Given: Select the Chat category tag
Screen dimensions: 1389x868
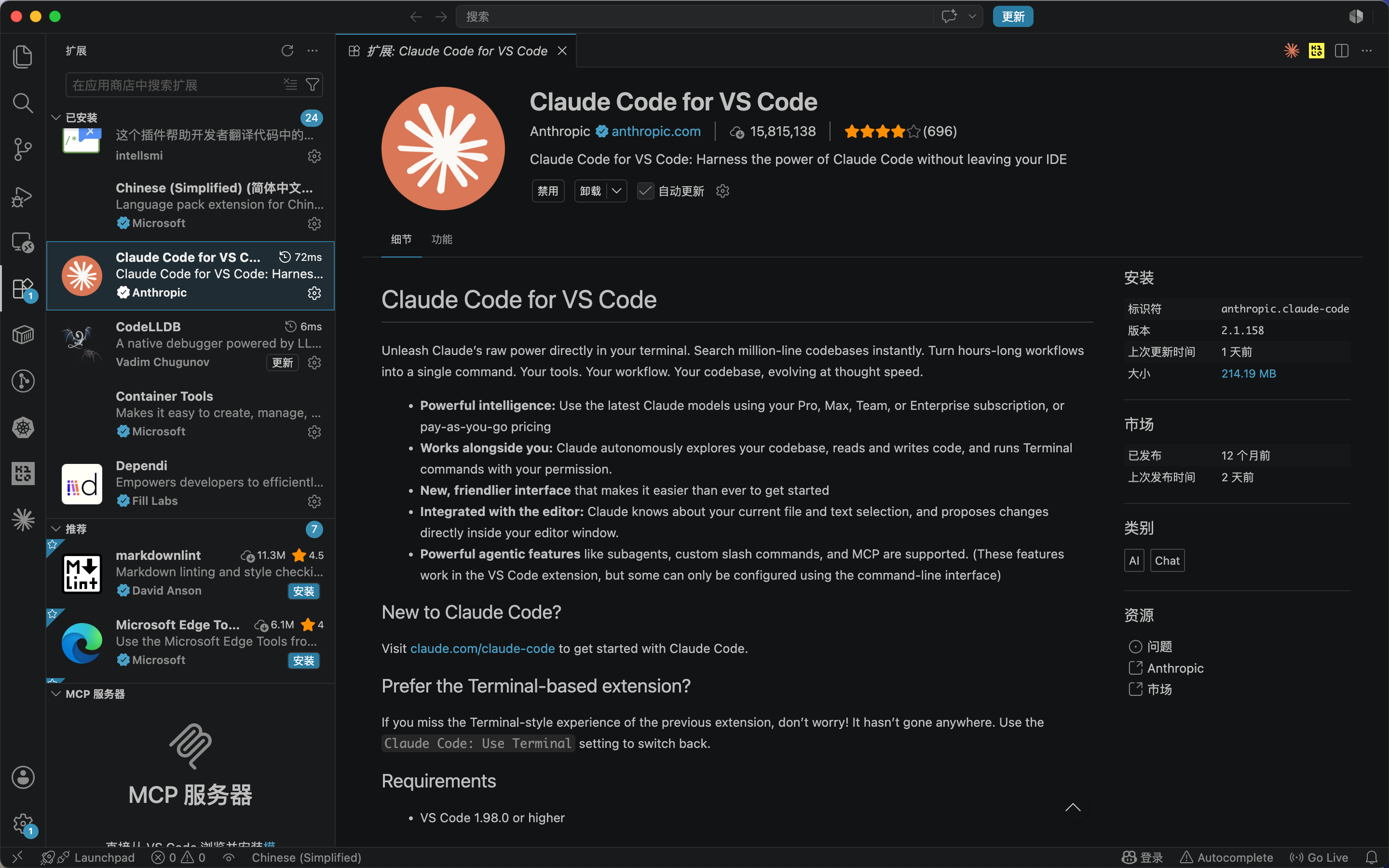Looking at the screenshot, I should click(x=1167, y=560).
